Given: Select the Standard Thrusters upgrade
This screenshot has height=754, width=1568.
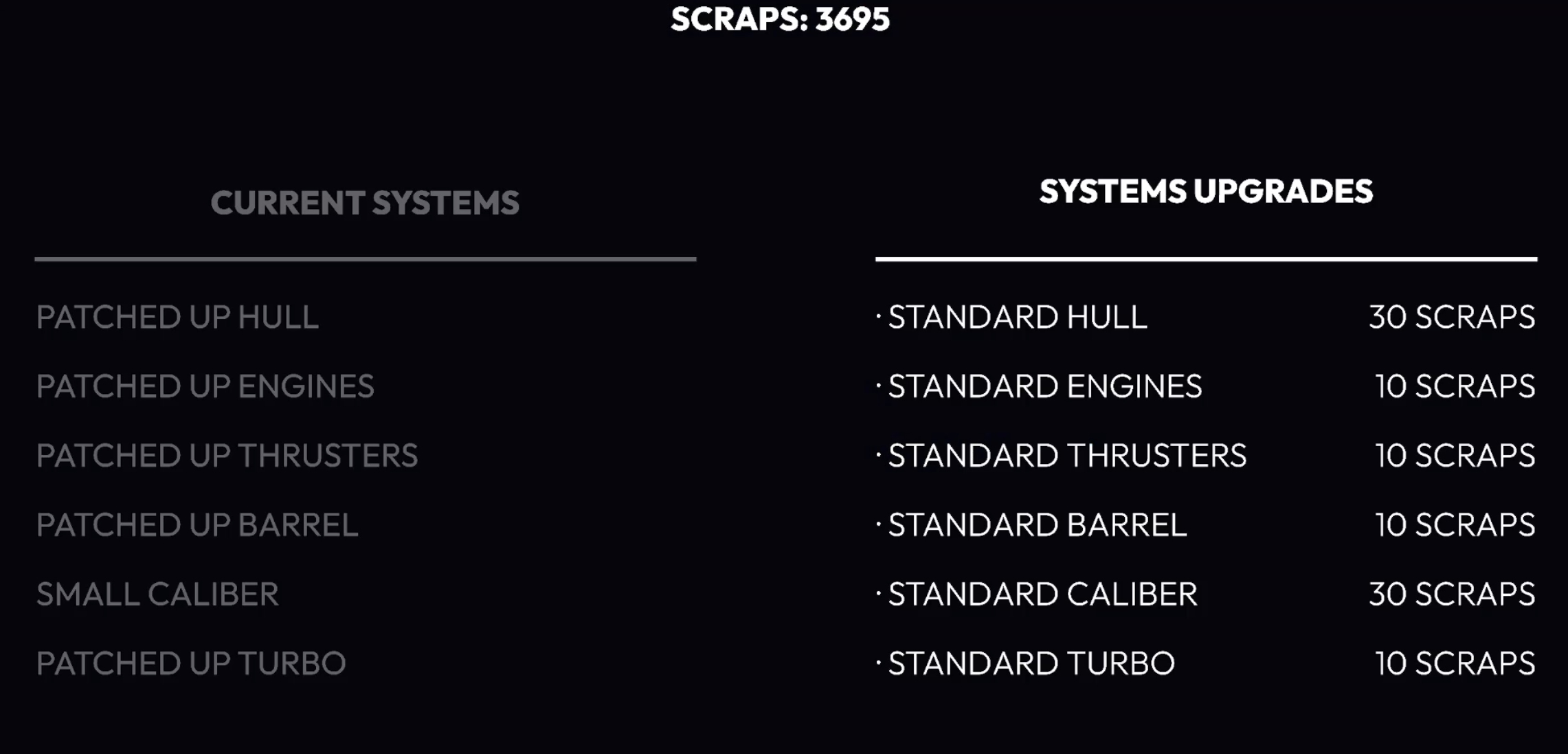Looking at the screenshot, I should pos(1067,456).
